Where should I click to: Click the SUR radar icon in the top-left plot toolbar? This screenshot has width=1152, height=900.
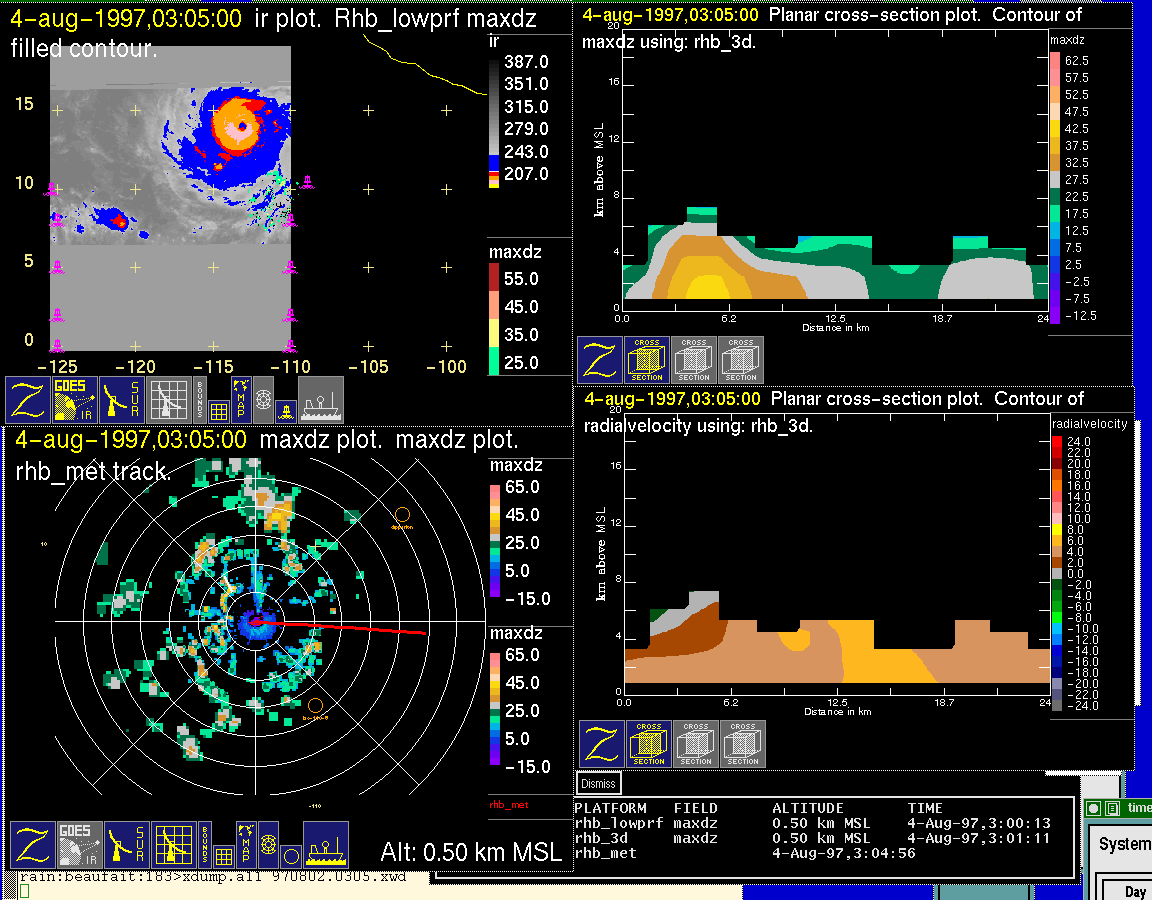[122, 400]
